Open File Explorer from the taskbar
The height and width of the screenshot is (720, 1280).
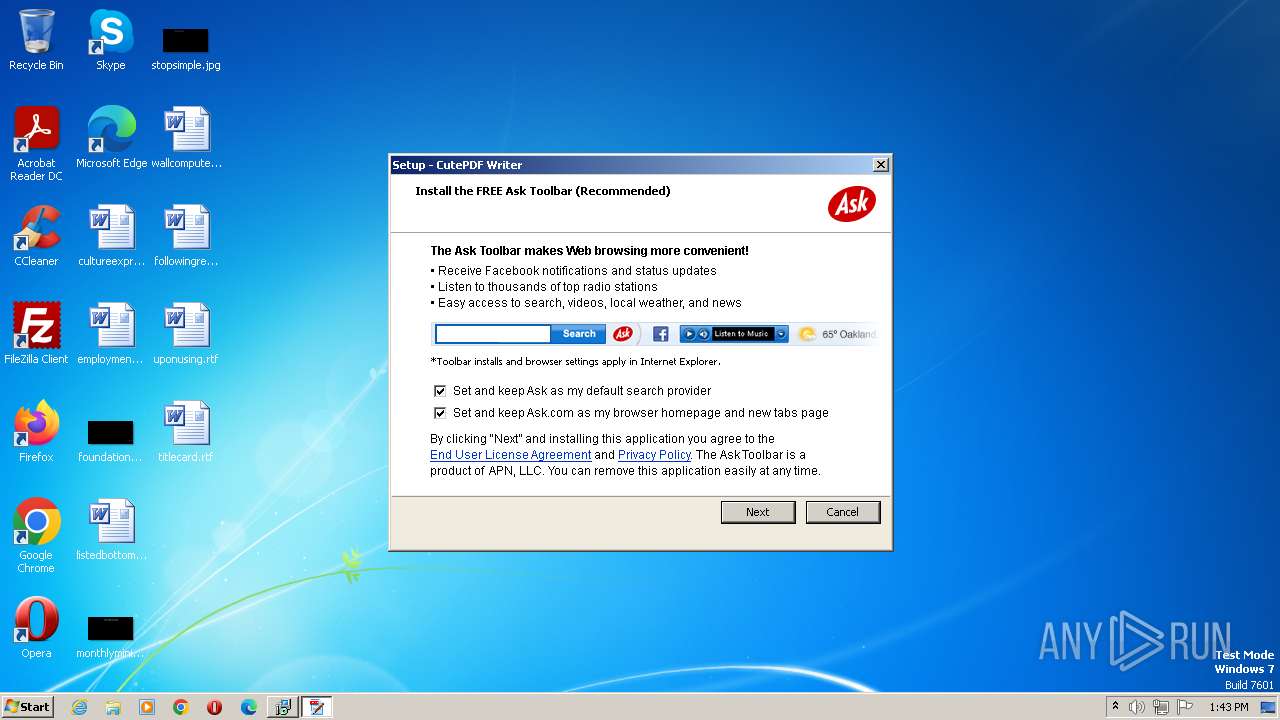point(113,707)
